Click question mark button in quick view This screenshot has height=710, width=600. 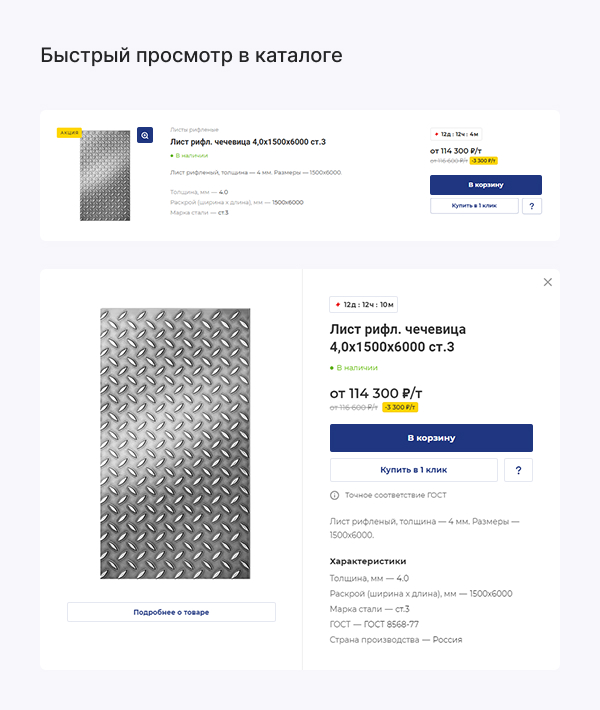518,470
